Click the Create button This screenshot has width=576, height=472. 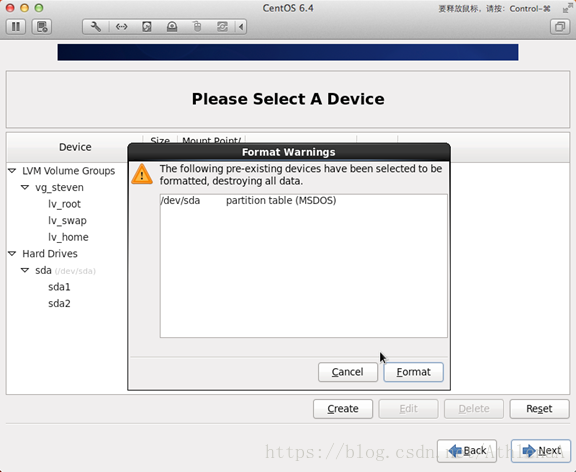tap(343, 409)
